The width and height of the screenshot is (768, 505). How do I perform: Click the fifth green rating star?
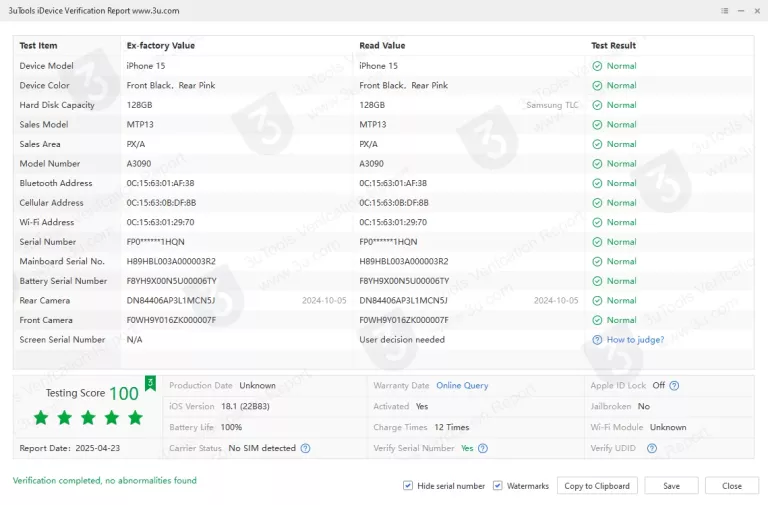pos(135,418)
